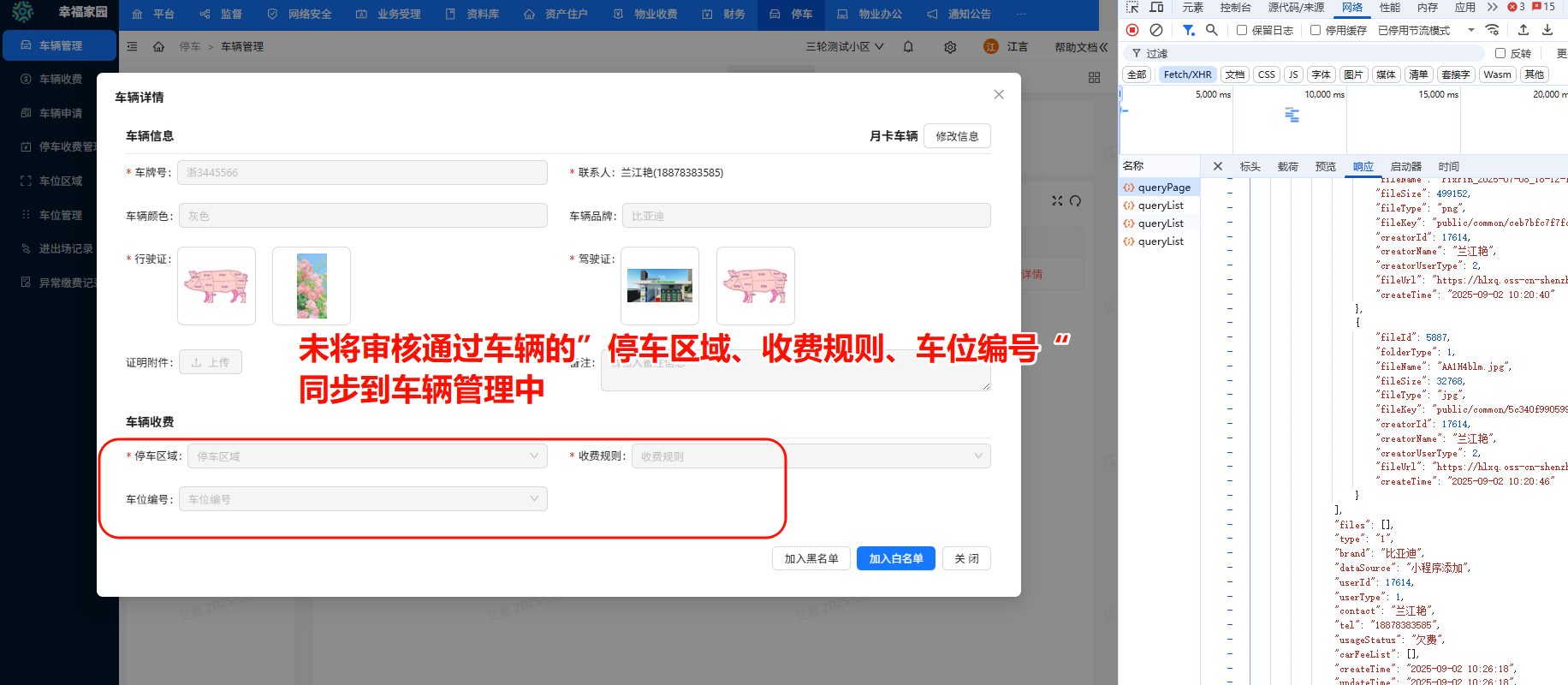
Task: Open the first 行驶证 pig image
Action: click(x=217, y=286)
